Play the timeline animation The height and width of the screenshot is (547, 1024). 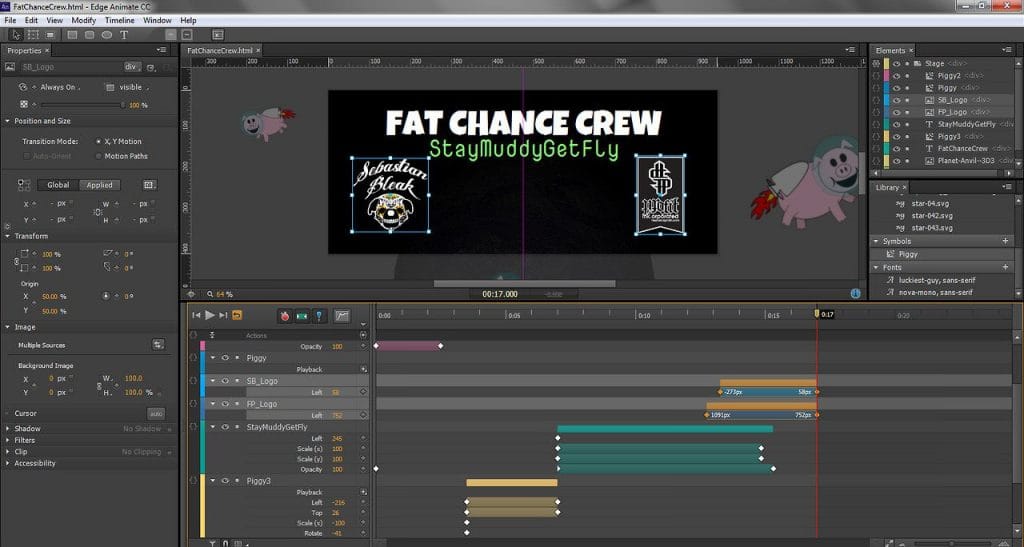point(210,315)
